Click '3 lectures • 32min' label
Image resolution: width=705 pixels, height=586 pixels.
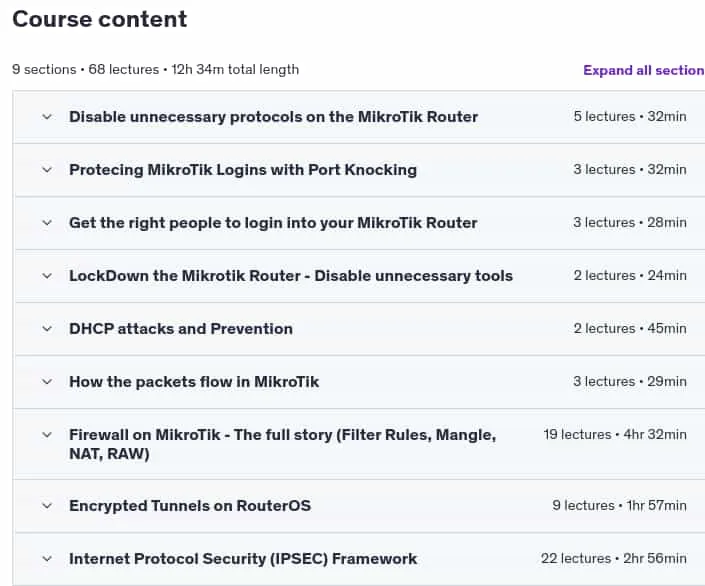click(630, 170)
